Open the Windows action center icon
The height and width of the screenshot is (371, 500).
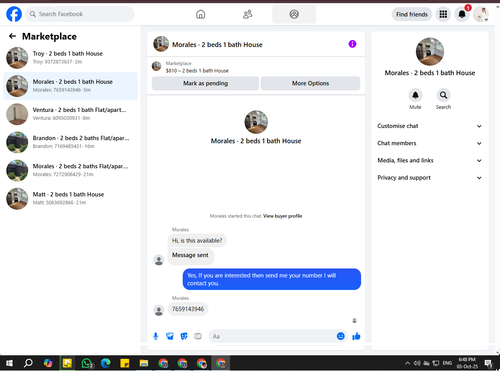(x=489, y=363)
